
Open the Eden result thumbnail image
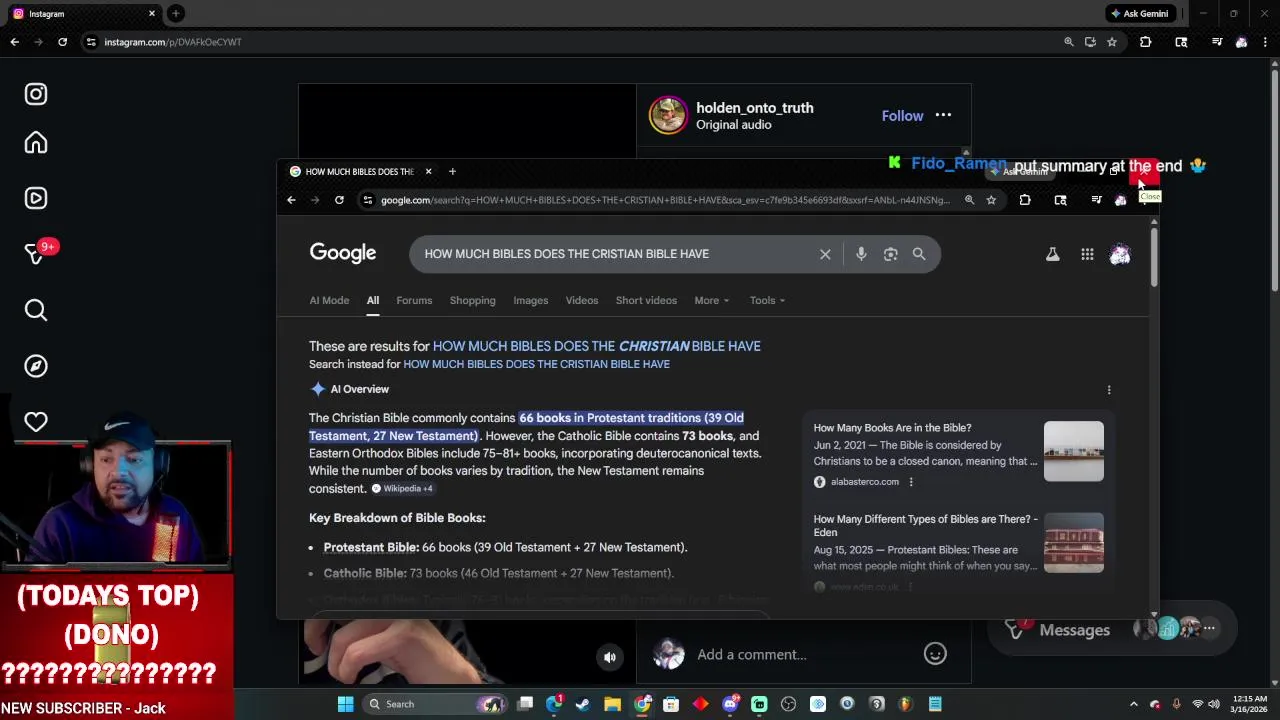[x=1073, y=542]
